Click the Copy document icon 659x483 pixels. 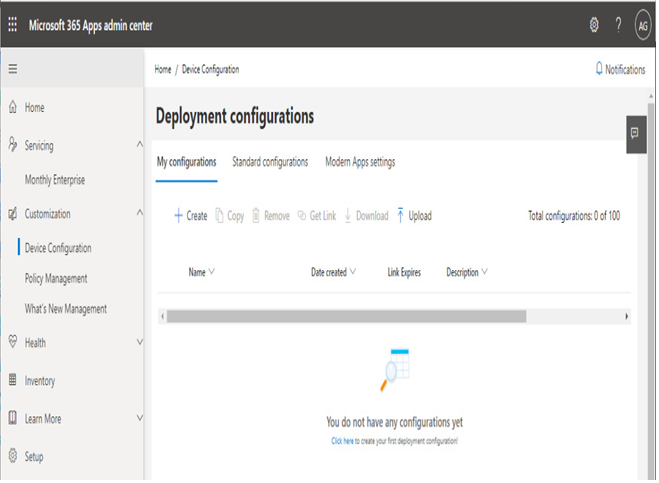click(x=219, y=215)
